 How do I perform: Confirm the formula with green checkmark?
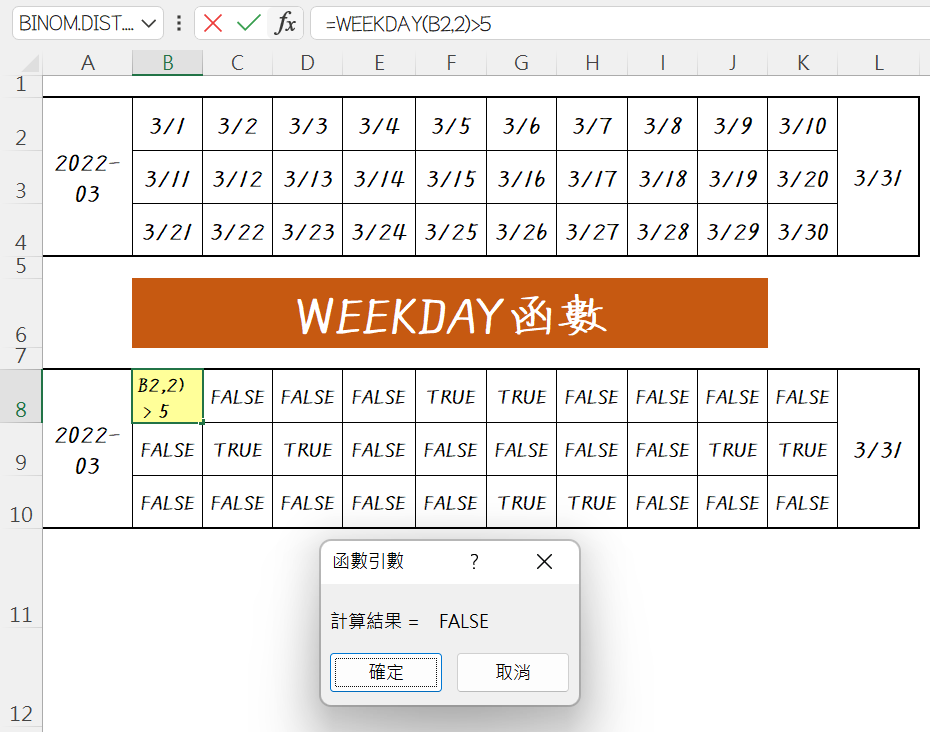click(x=249, y=24)
